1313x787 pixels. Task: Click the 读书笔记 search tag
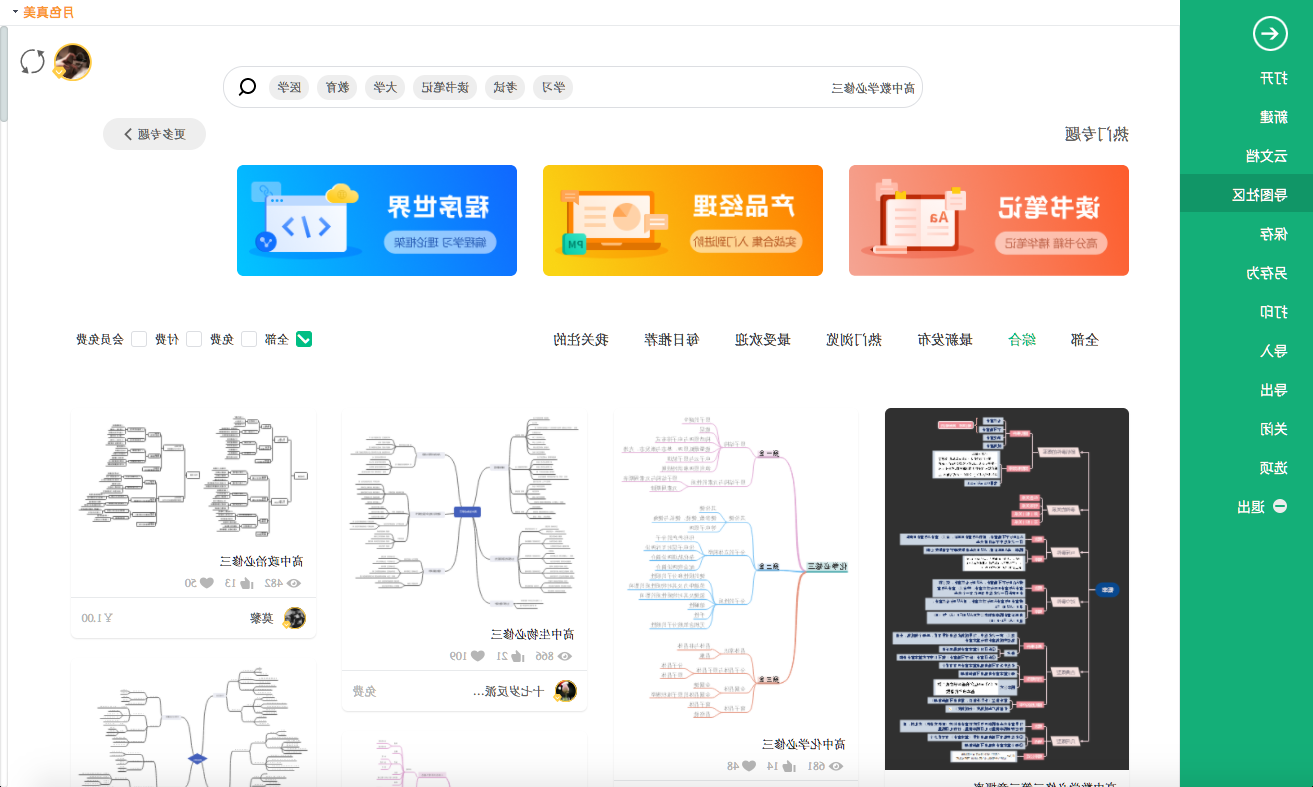[445, 88]
